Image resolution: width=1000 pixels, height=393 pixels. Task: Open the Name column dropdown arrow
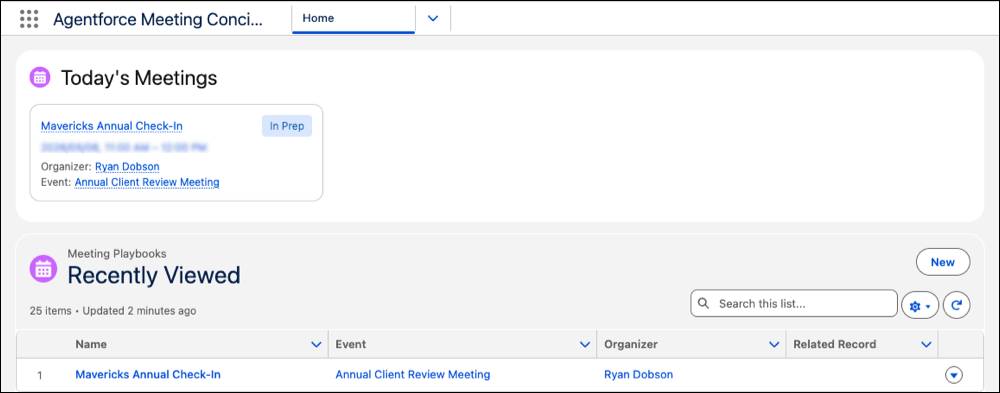(x=316, y=345)
